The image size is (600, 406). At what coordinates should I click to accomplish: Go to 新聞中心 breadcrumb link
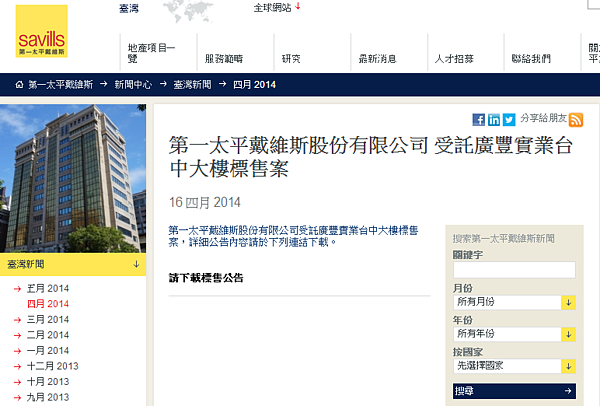click(x=133, y=85)
